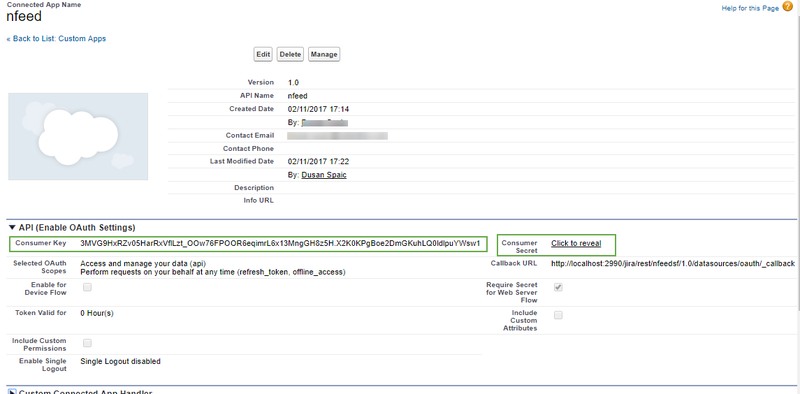Click the Edit button
This screenshot has width=800, height=394.
click(263, 55)
